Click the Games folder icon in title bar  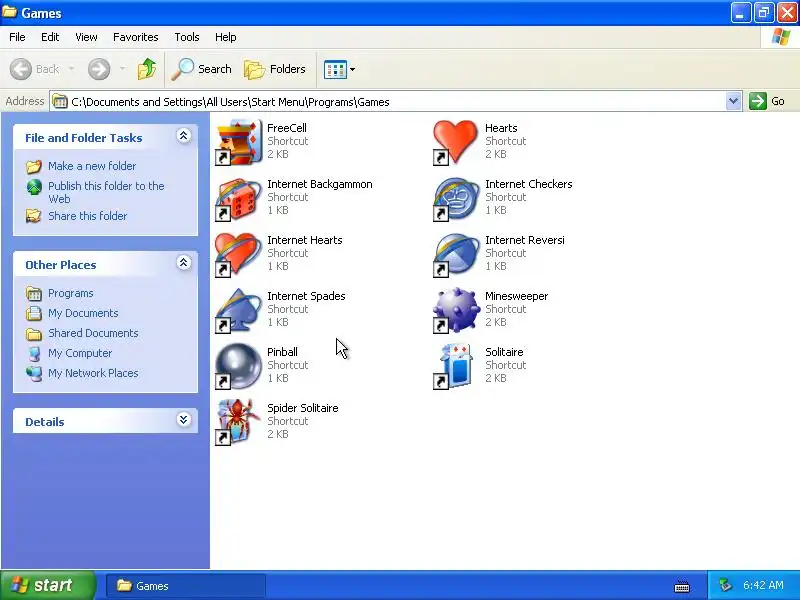pyautogui.click(x=9, y=12)
